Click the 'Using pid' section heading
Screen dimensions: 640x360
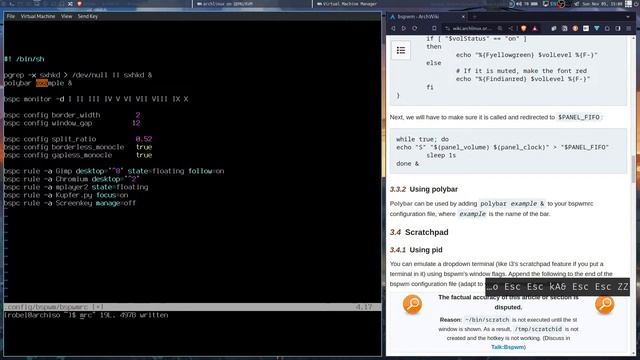click(x=426, y=250)
